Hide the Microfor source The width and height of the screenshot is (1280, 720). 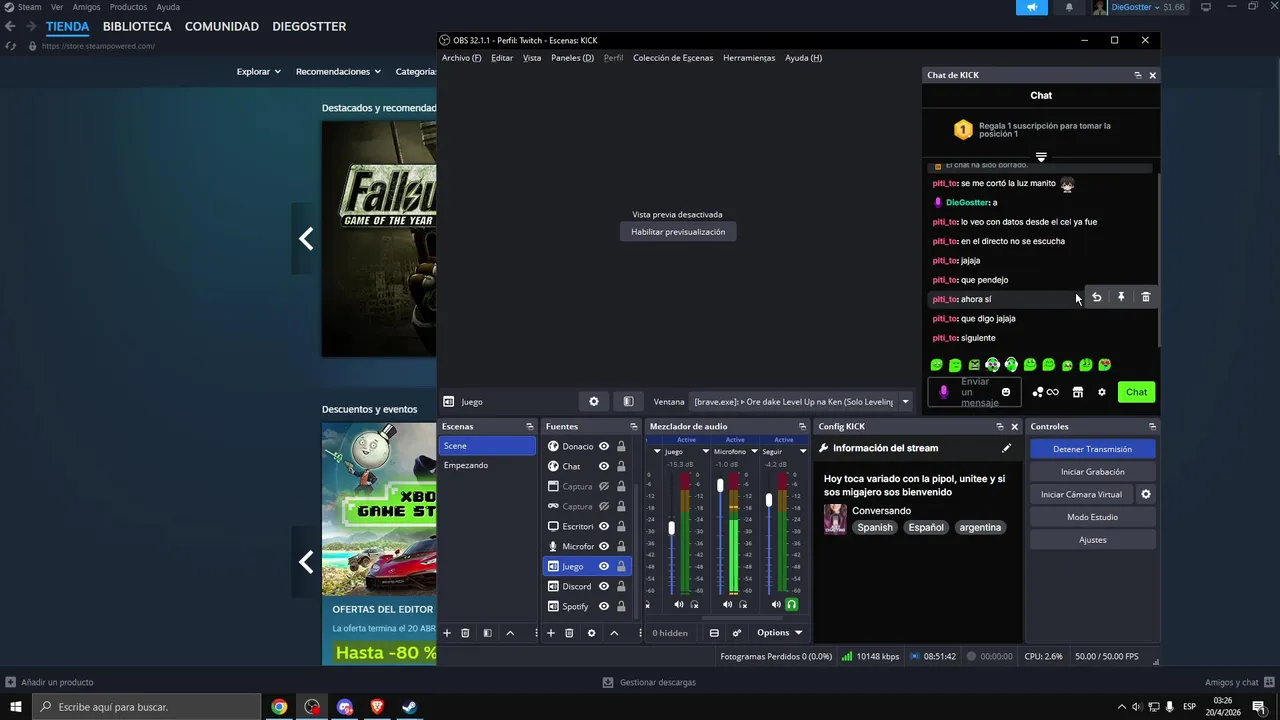(x=604, y=546)
